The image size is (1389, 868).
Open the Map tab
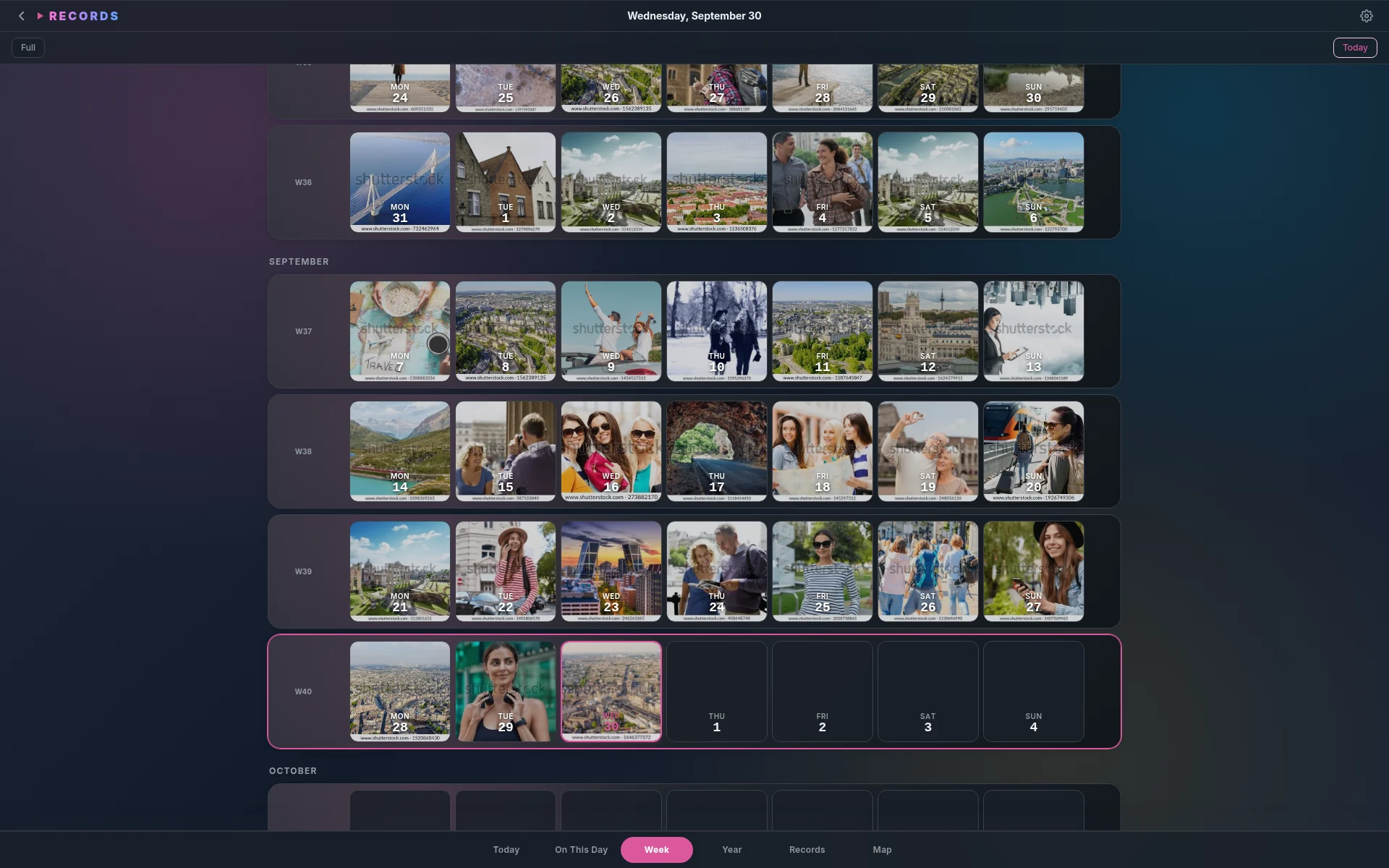tap(882, 850)
